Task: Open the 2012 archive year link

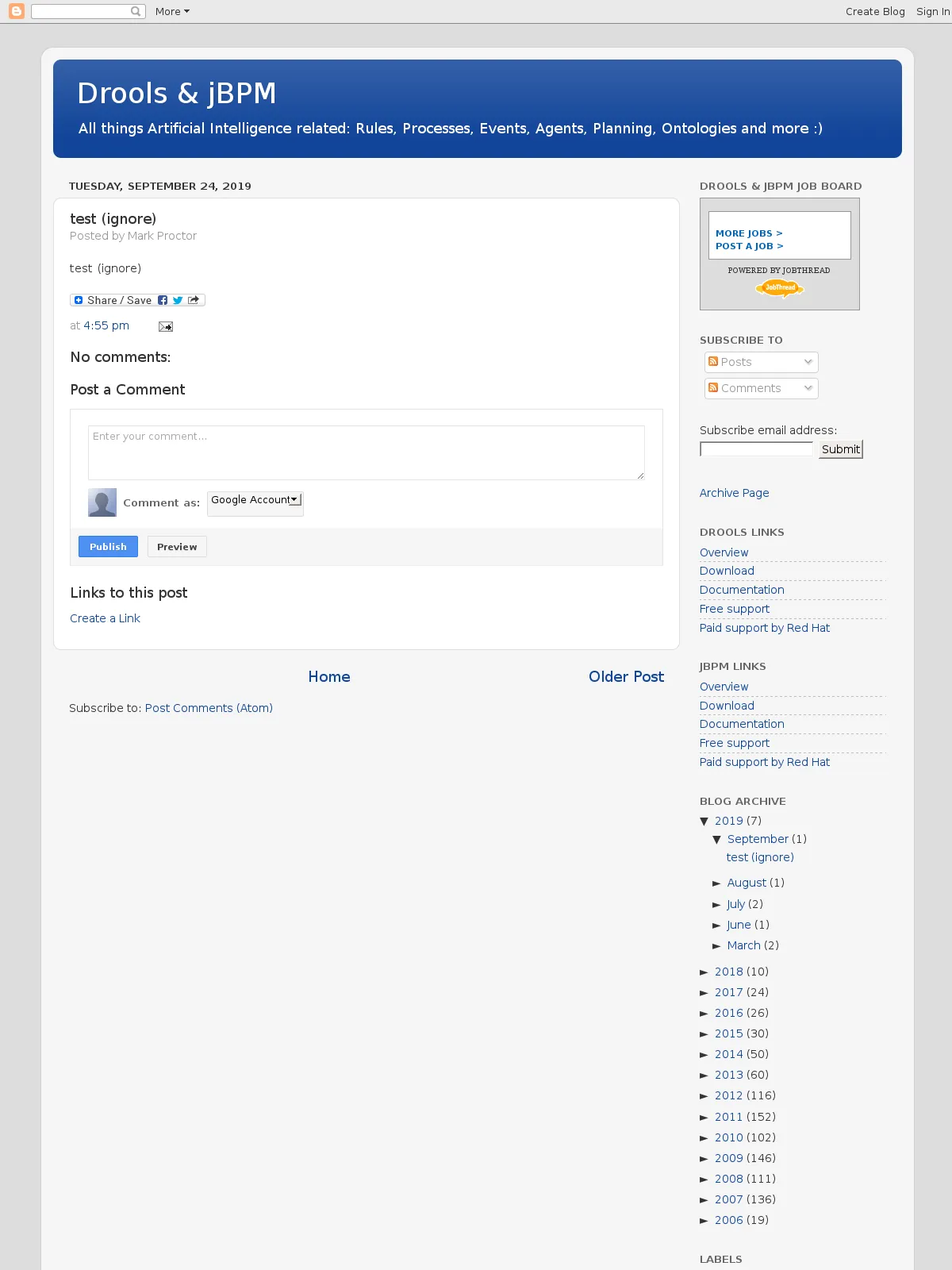Action: click(729, 1095)
